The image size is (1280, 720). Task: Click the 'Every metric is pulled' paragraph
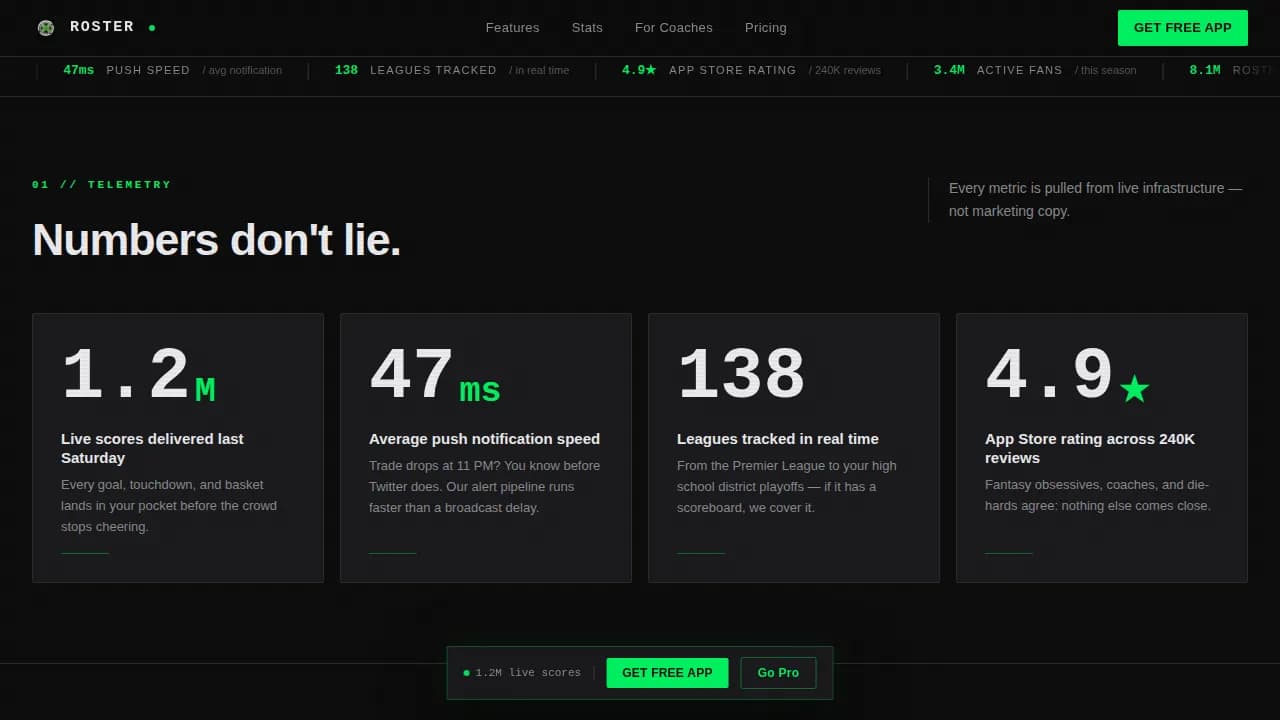pyautogui.click(x=1095, y=200)
